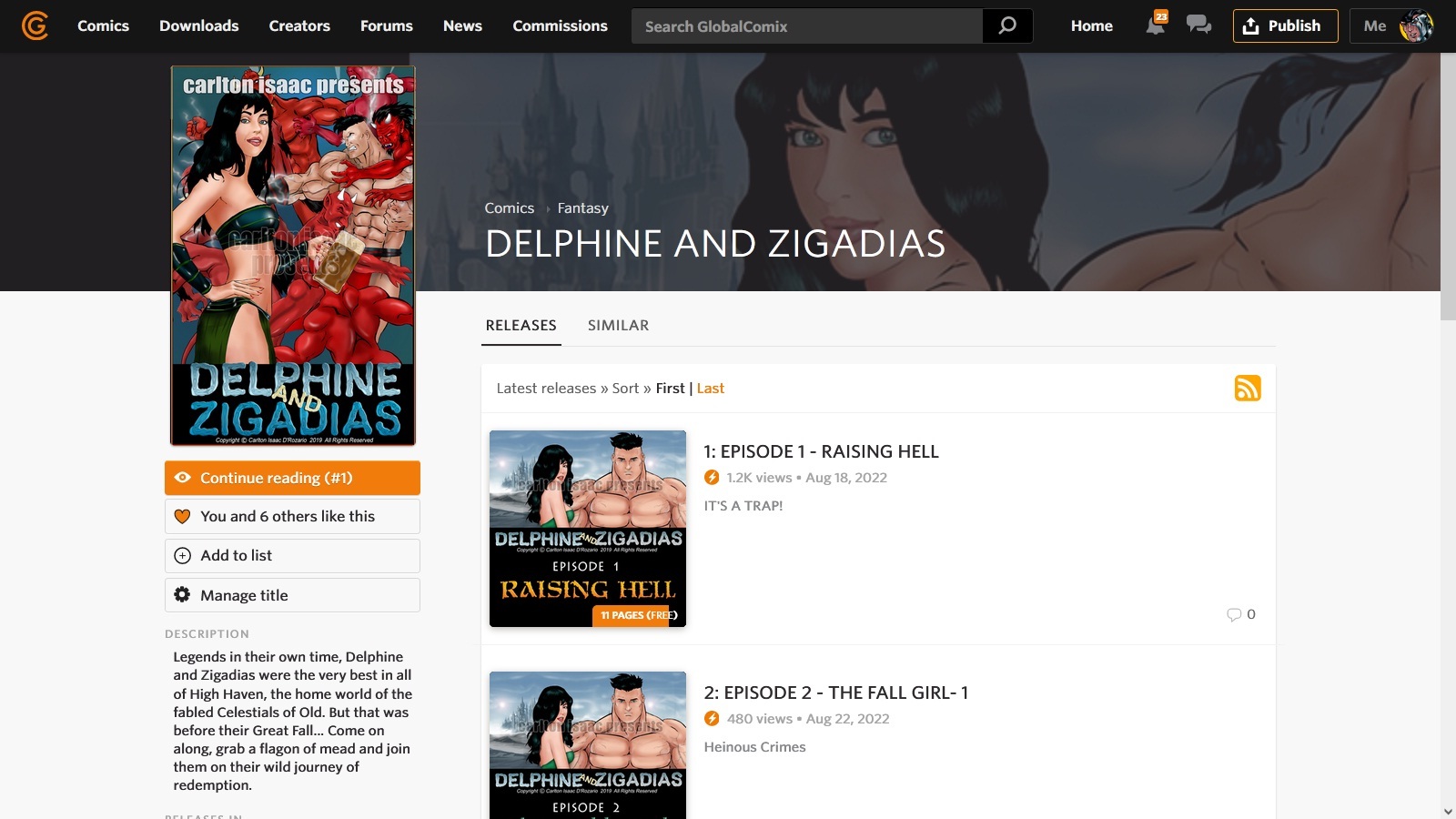
Task: Click the Publish button
Action: pyautogui.click(x=1285, y=25)
